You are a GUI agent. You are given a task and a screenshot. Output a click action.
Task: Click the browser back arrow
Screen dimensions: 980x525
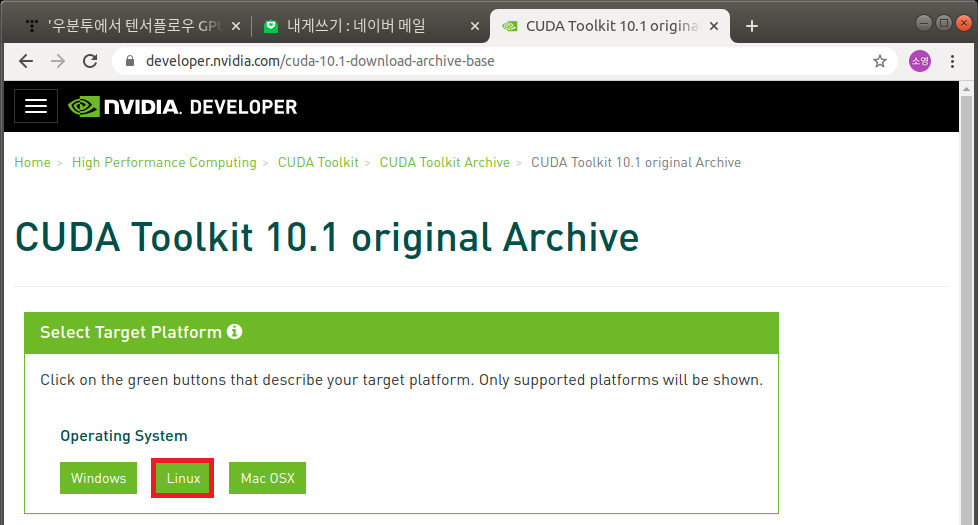click(x=26, y=61)
